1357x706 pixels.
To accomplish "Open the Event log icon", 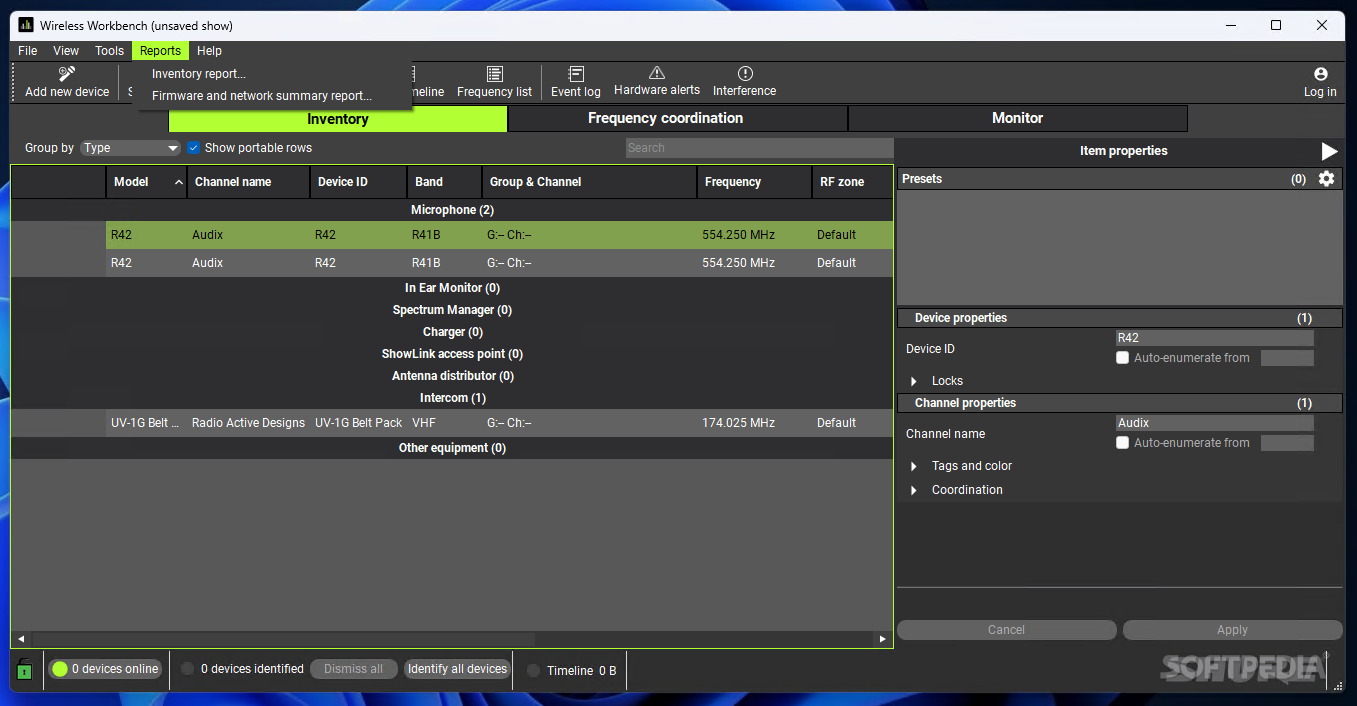I will (x=576, y=73).
